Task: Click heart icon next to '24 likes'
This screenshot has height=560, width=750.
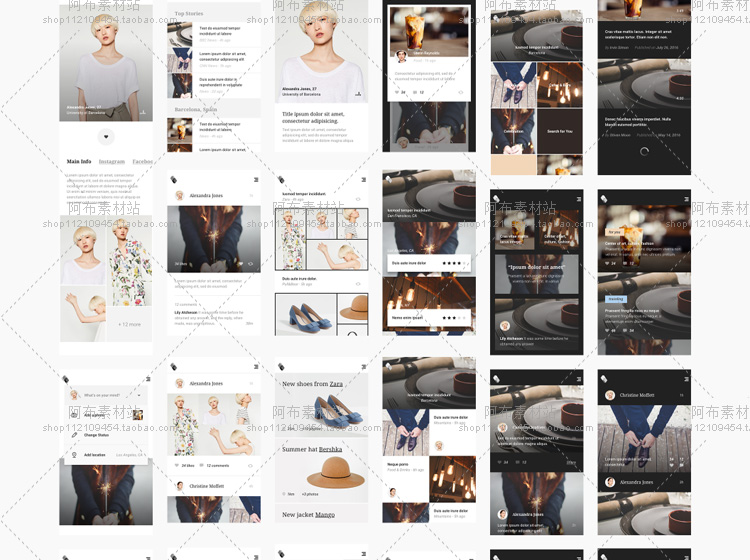Action: tap(177, 465)
